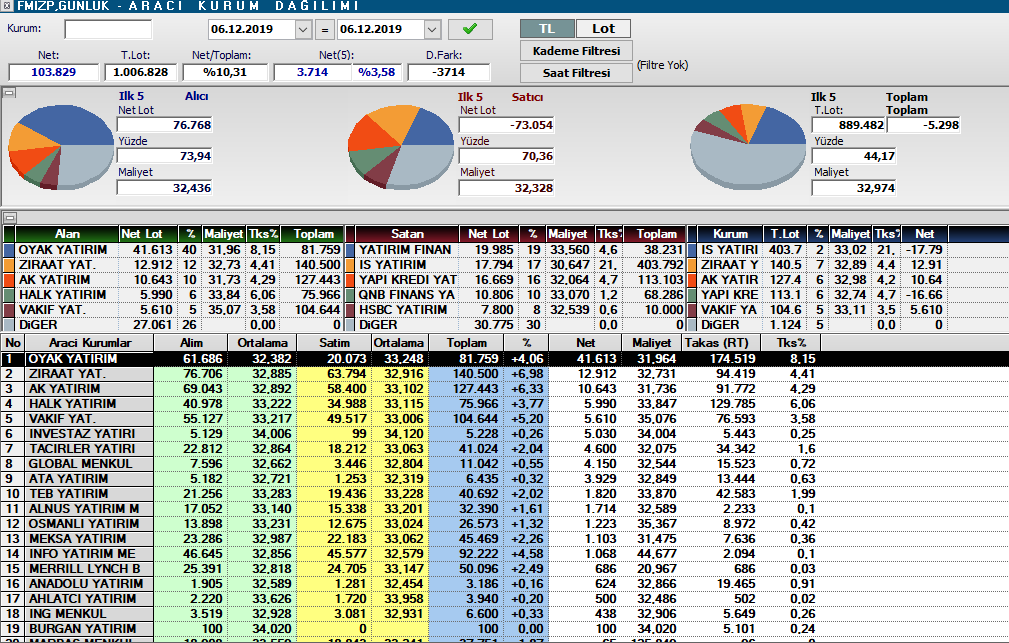
Task: Click the orange swatch beside ZIRAAT YAT.
Action: pos(8,265)
